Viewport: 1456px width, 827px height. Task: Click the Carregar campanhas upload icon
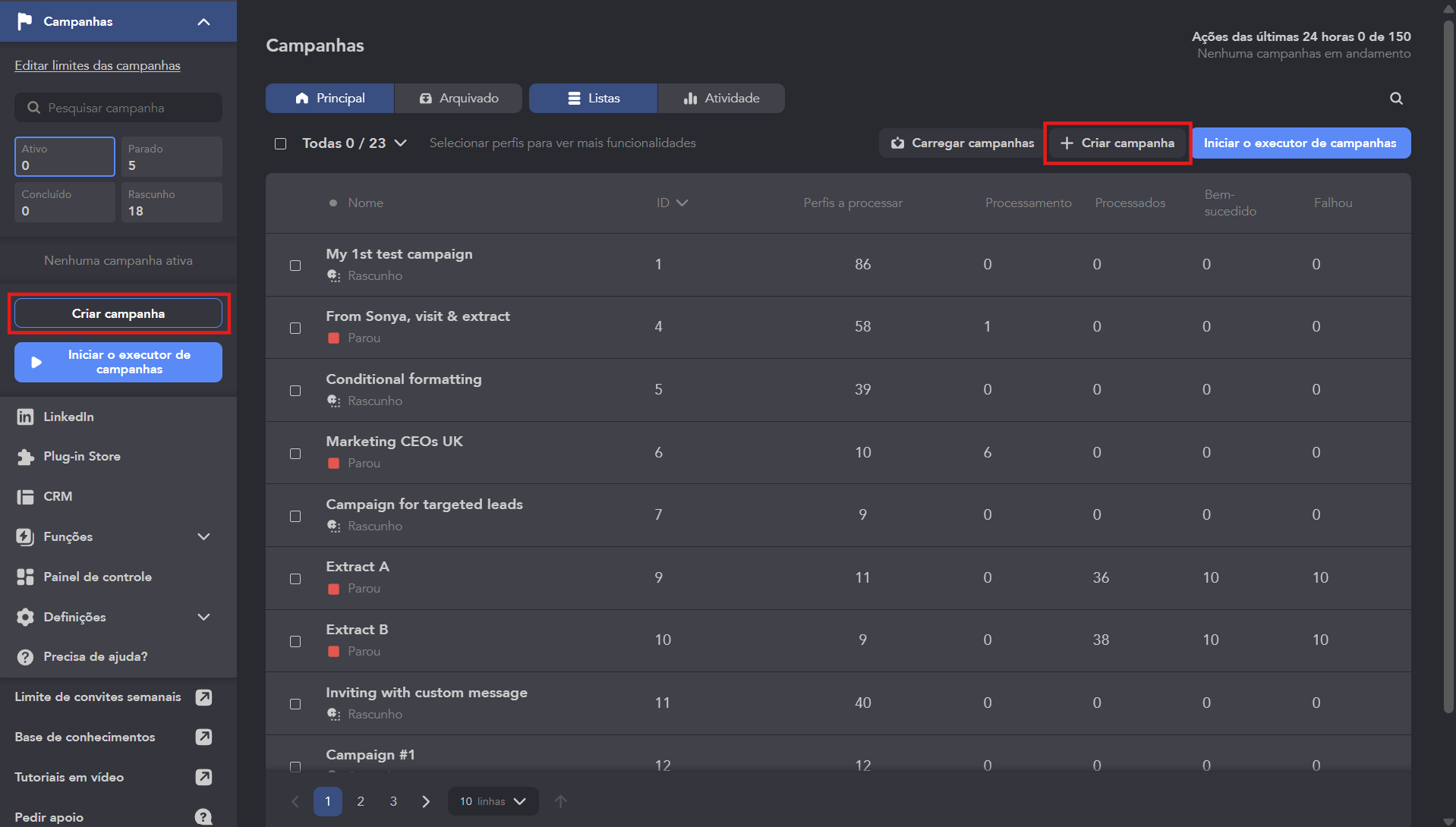(x=898, y=143)
